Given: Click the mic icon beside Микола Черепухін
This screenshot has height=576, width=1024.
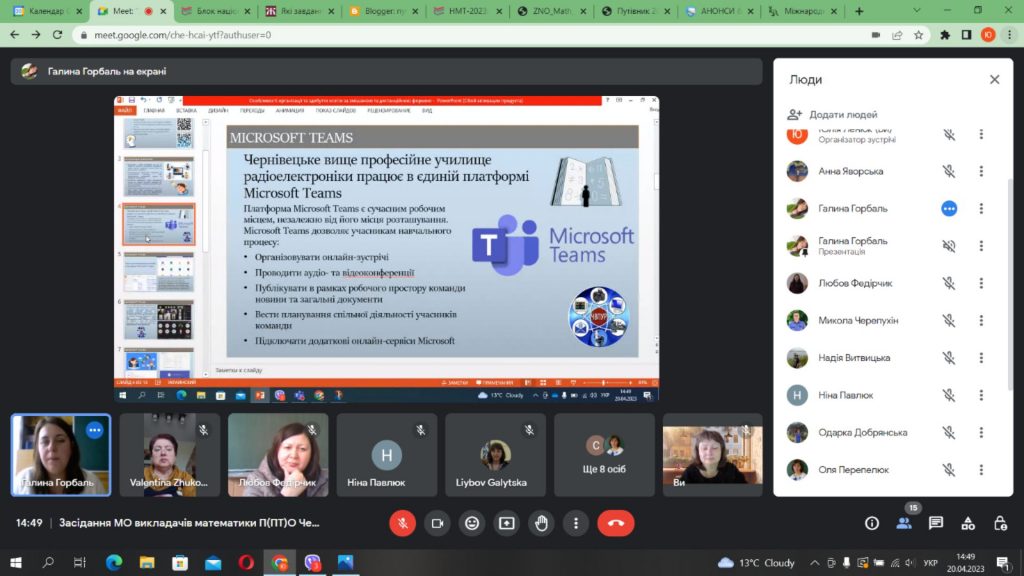Looking at the screenshot, I should click(949, 321).
